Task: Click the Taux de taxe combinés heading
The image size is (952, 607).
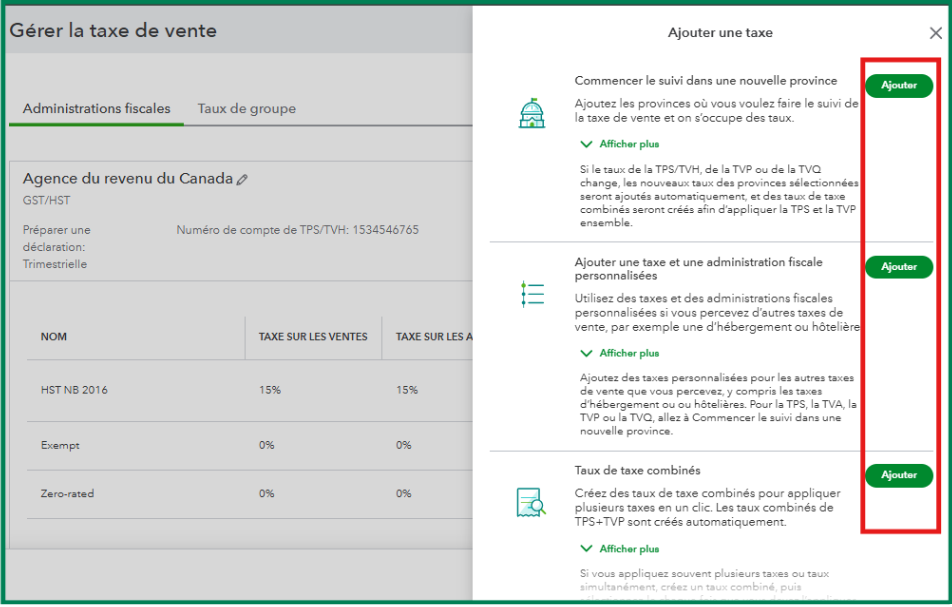Action: 637,471
